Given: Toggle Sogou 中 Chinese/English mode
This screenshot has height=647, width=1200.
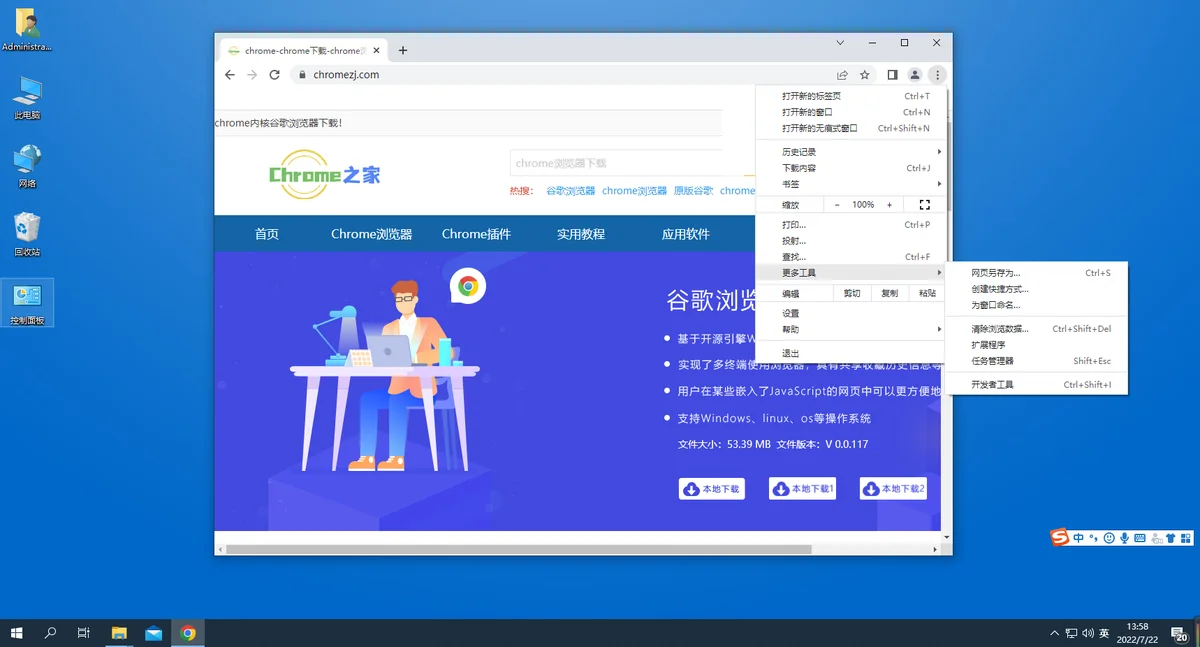Looking at the screenshot, I should tap(1079, 538).
